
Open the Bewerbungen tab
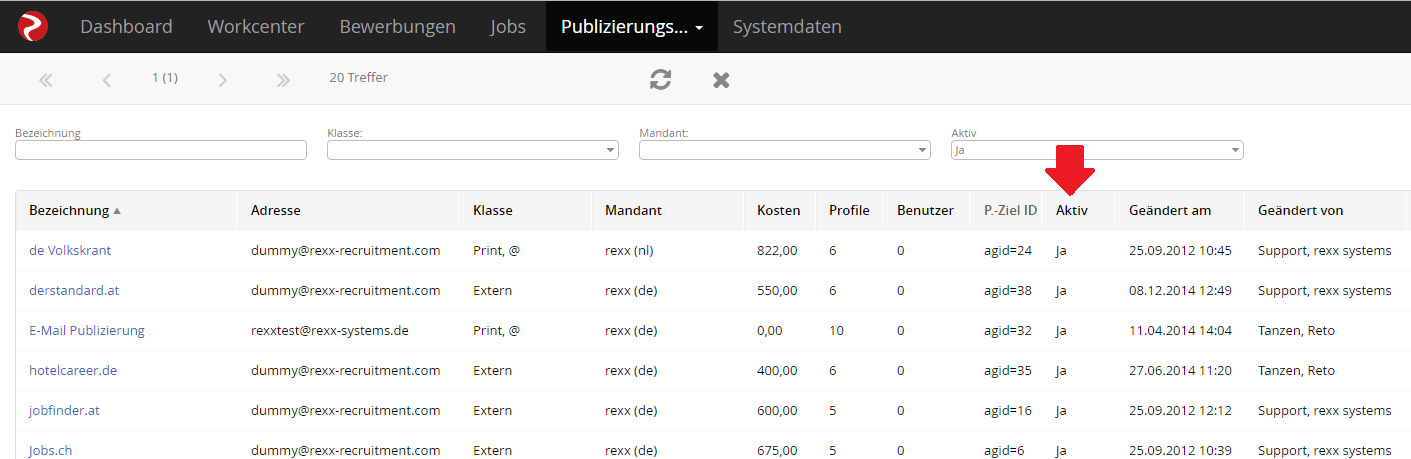[x=397, y=26]
